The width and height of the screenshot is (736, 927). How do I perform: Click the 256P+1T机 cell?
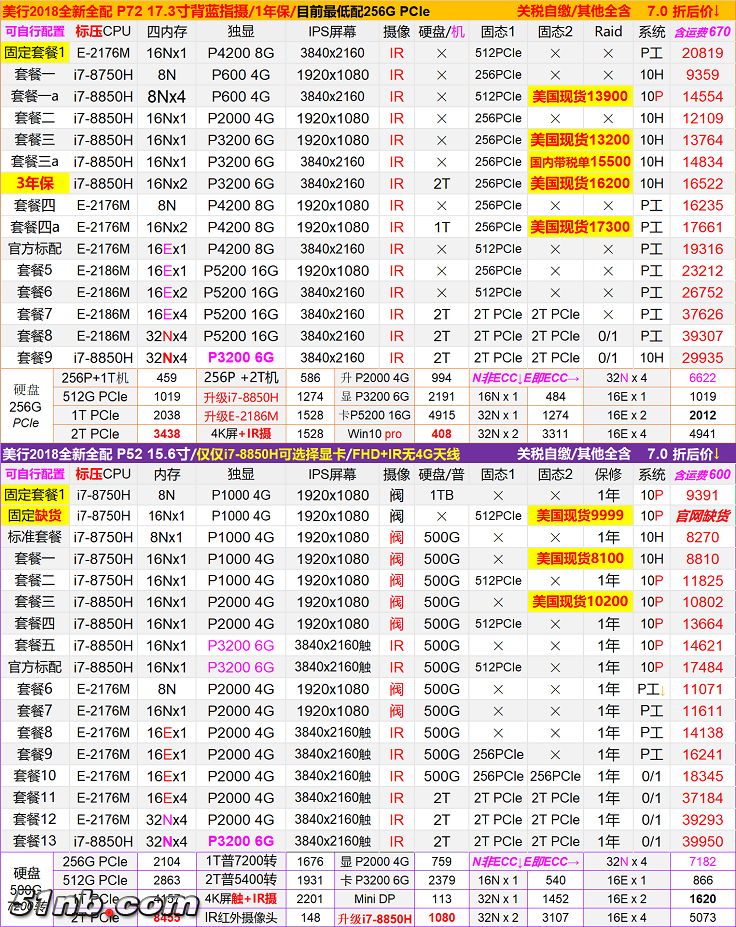pyautogui.click(x=95, y=378)
